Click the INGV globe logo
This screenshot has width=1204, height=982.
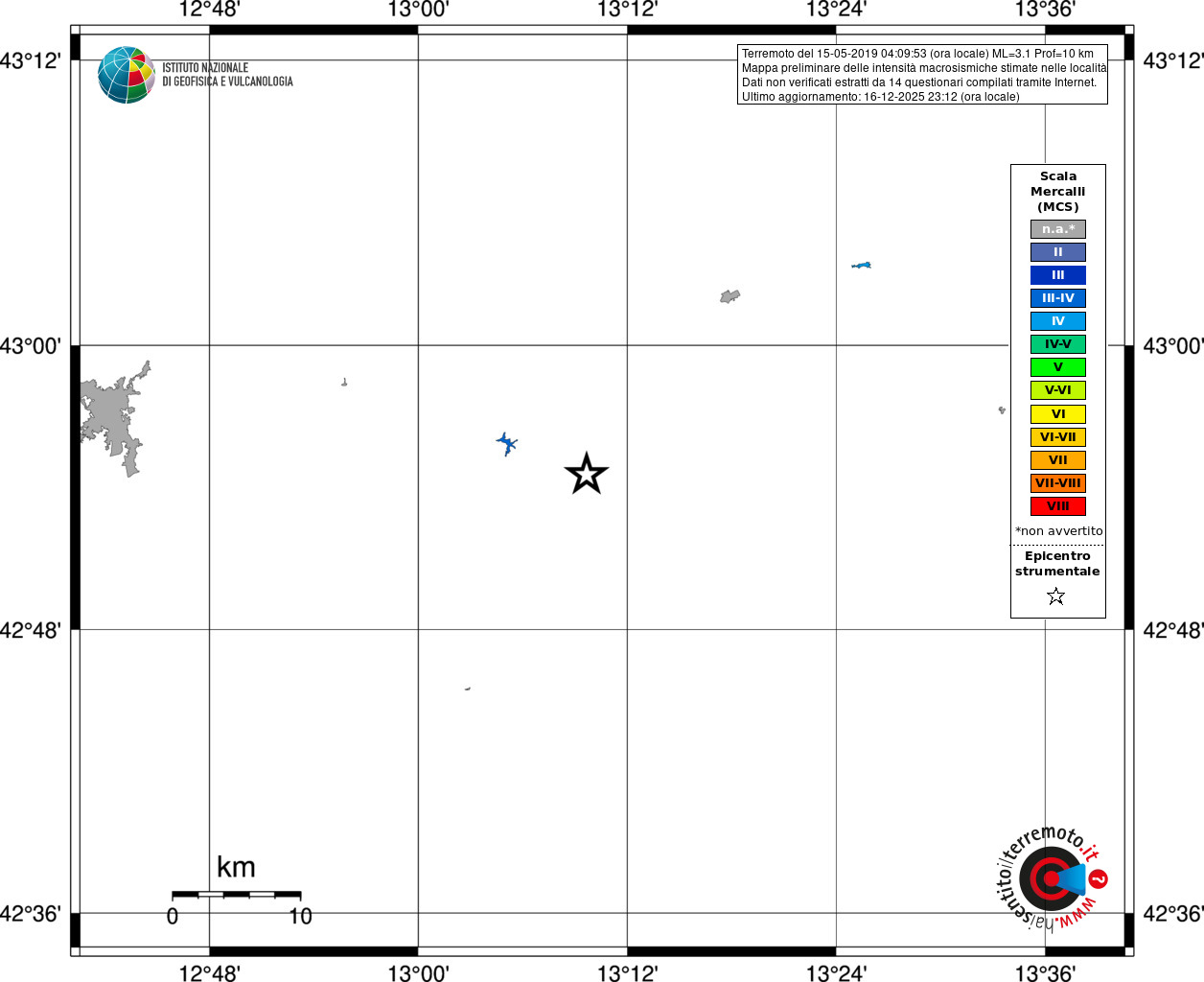pyautogui.click(x=127, y=75)
